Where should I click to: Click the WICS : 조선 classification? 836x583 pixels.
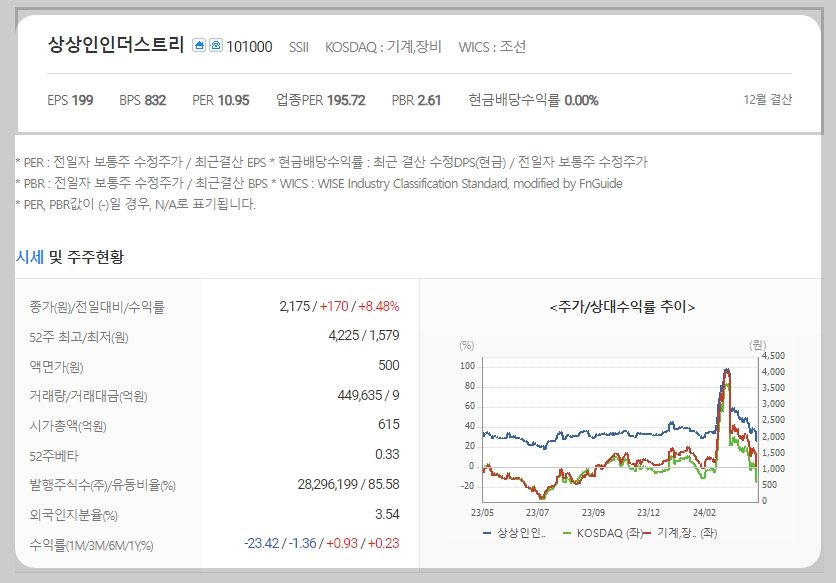pos(492,47)
